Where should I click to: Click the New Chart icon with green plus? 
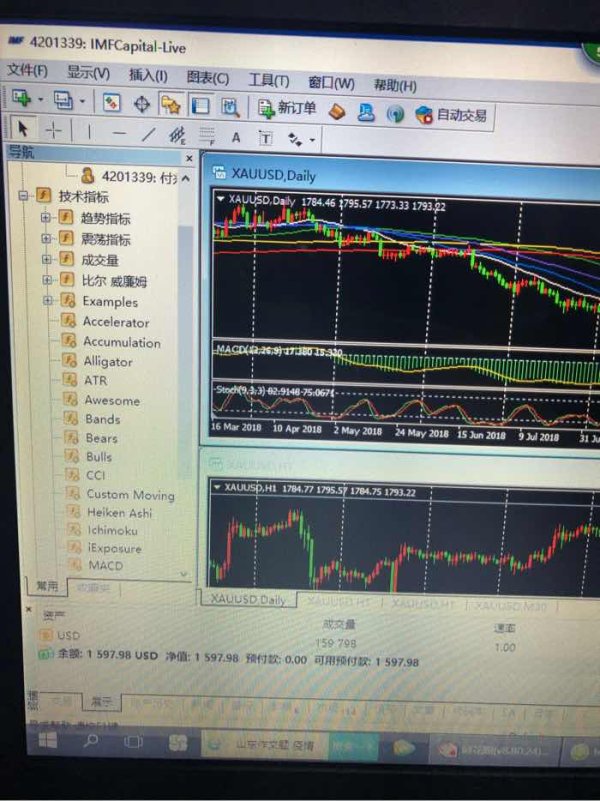21,98
